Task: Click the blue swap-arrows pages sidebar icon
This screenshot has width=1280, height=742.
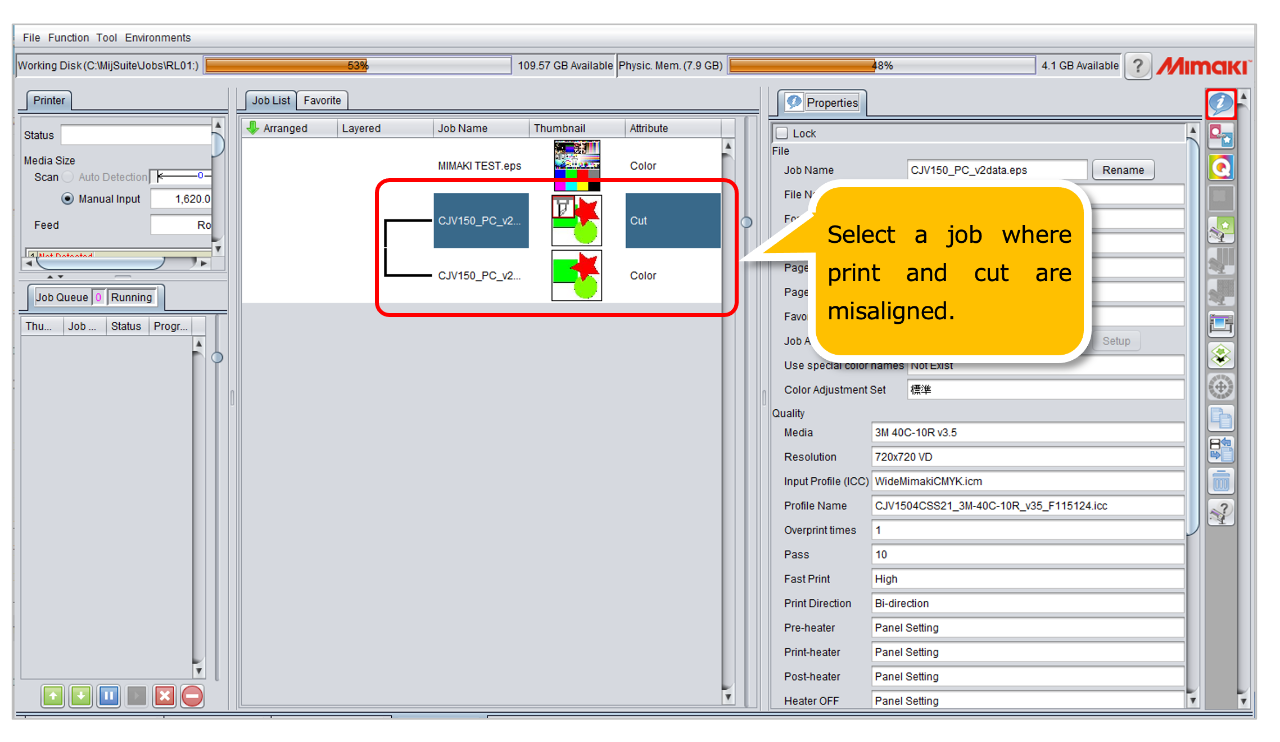Action: pos(1221,449)
